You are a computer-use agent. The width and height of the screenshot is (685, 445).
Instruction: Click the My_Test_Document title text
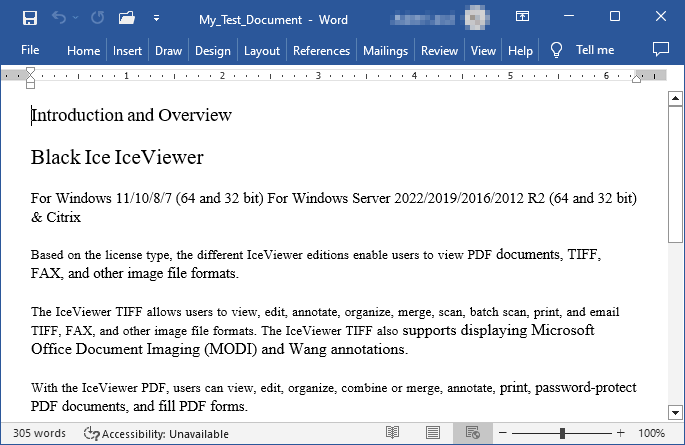point(250,20)
